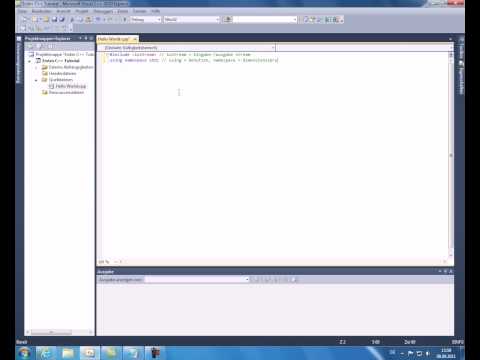Open the Debug configuration dropdown
Image resolution: width=480 pixels, height=360 pixels.
click(x=146, y=20)
